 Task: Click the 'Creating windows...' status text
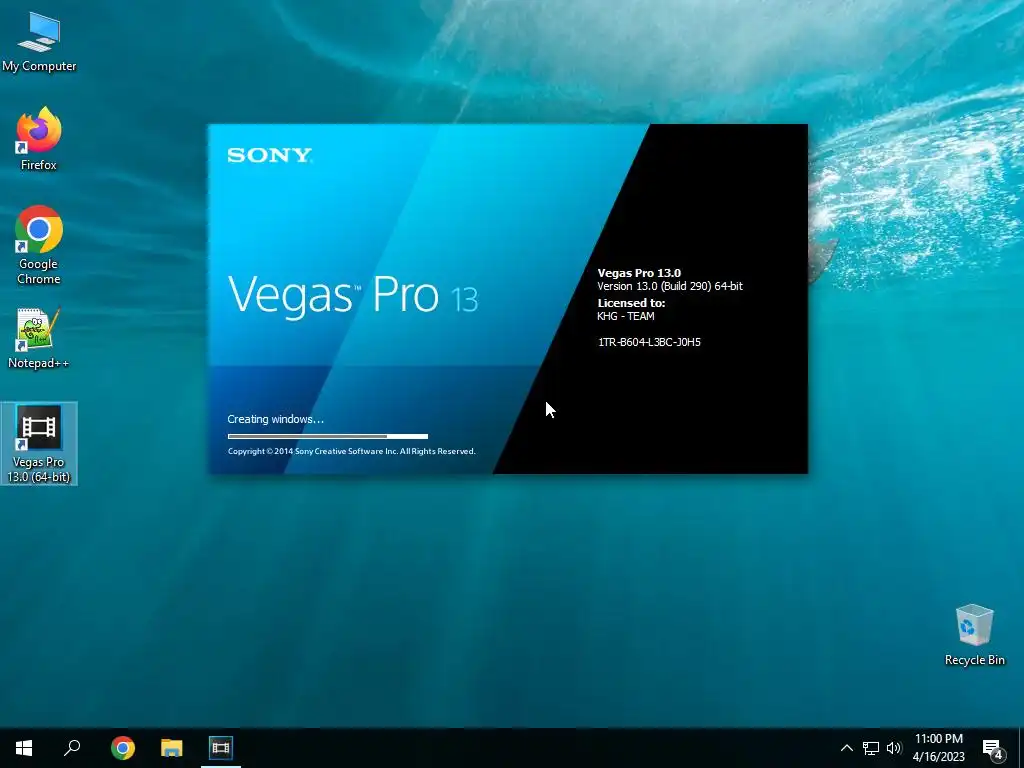276,419
